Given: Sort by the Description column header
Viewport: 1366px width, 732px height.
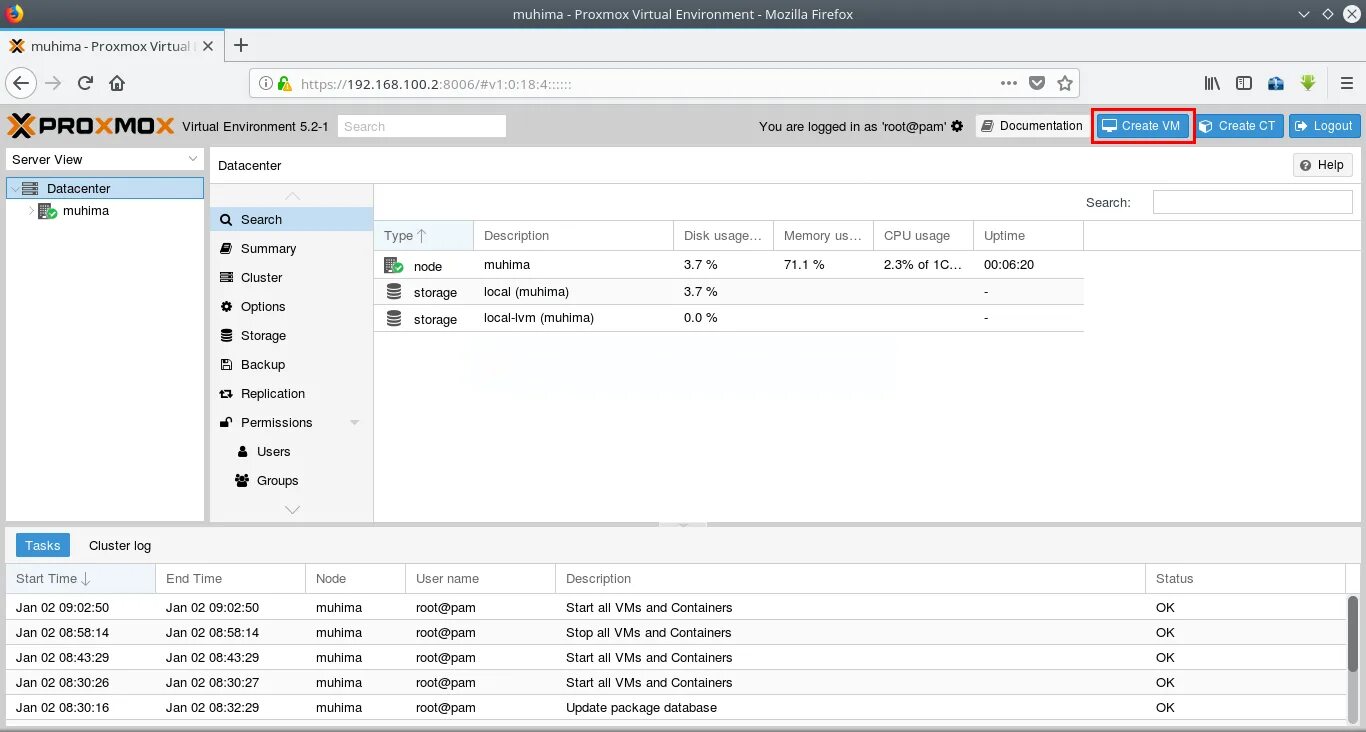Looking at the screenshot, I should [x=574, y=236].
